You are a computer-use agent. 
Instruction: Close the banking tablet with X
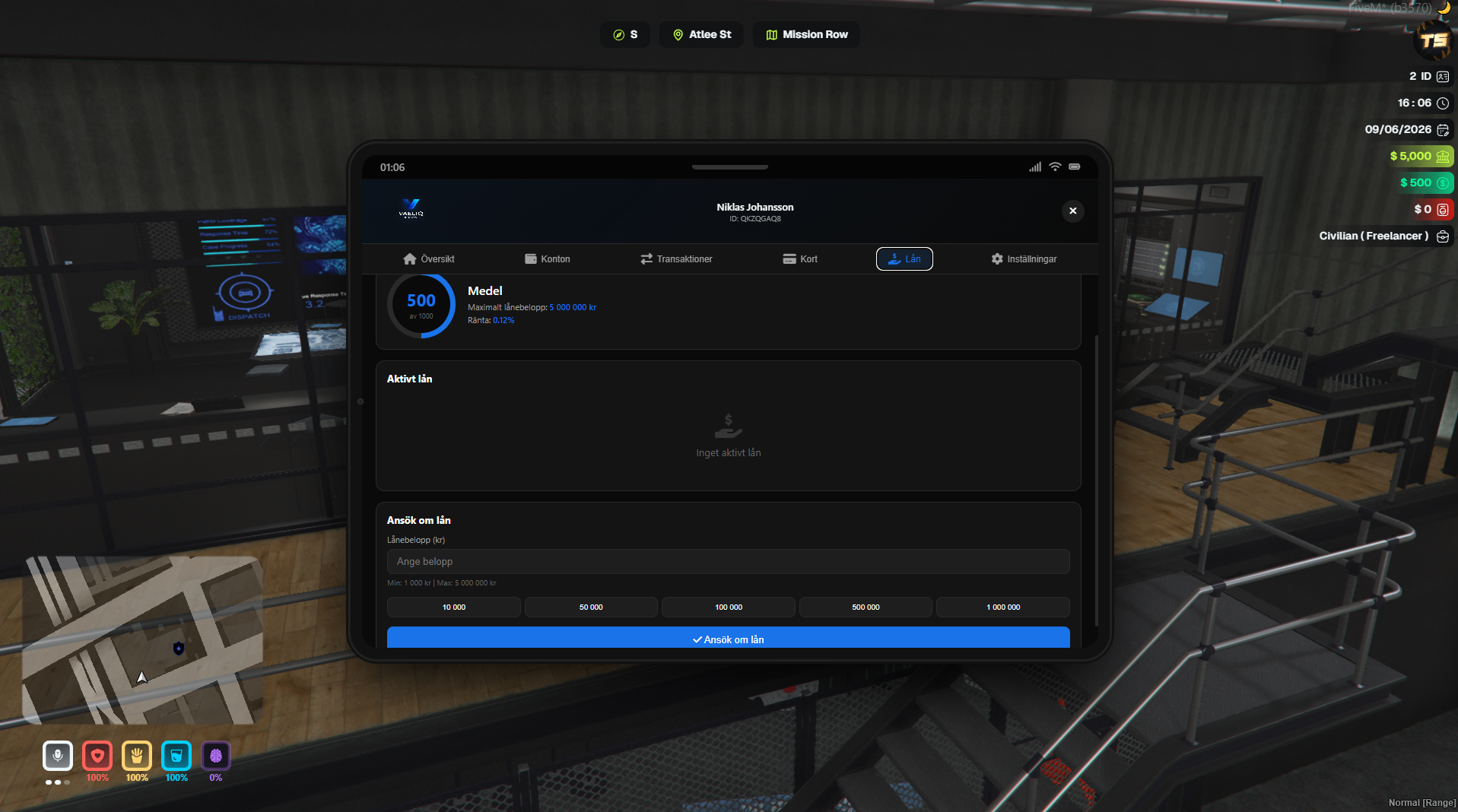[1072, 211]
